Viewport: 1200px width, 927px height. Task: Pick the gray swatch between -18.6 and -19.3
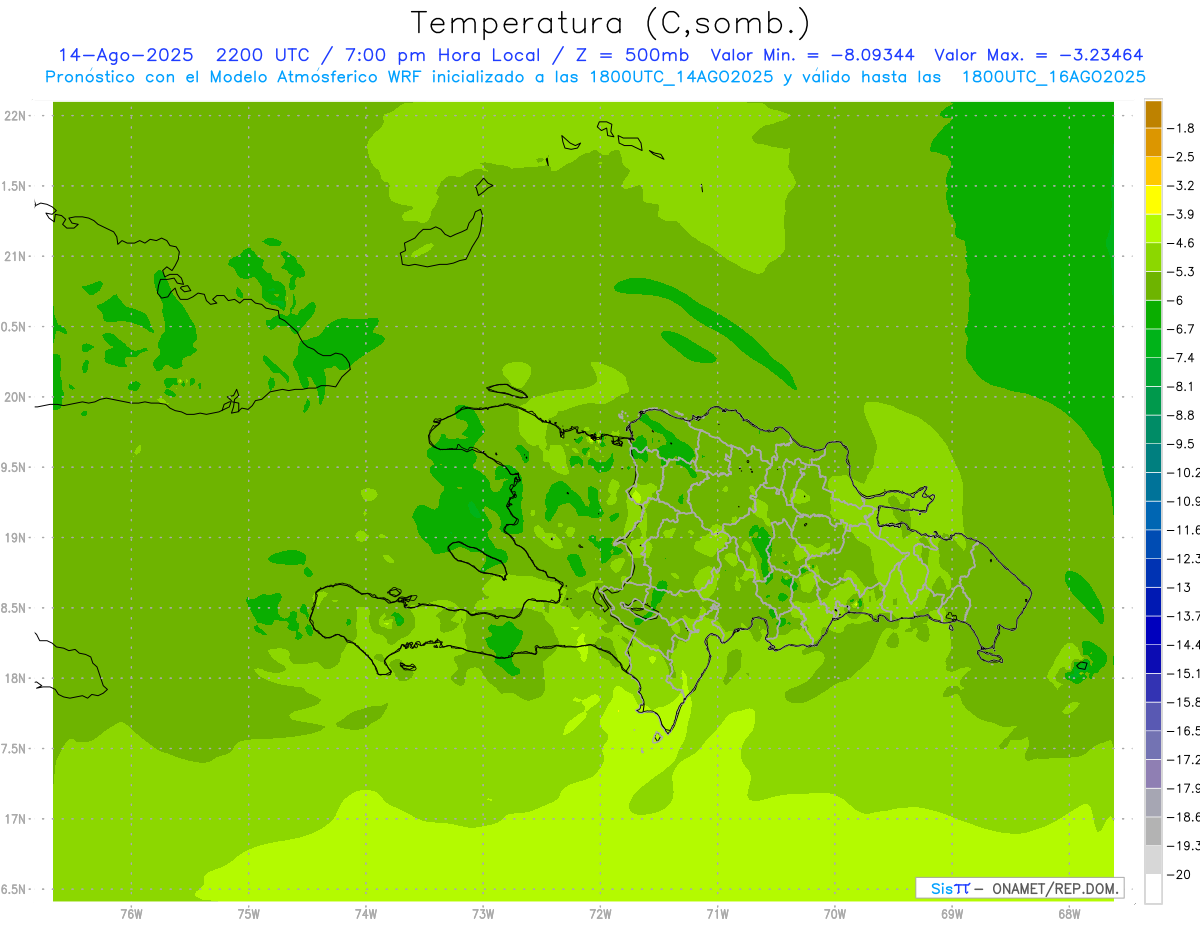coord(1153,831)
